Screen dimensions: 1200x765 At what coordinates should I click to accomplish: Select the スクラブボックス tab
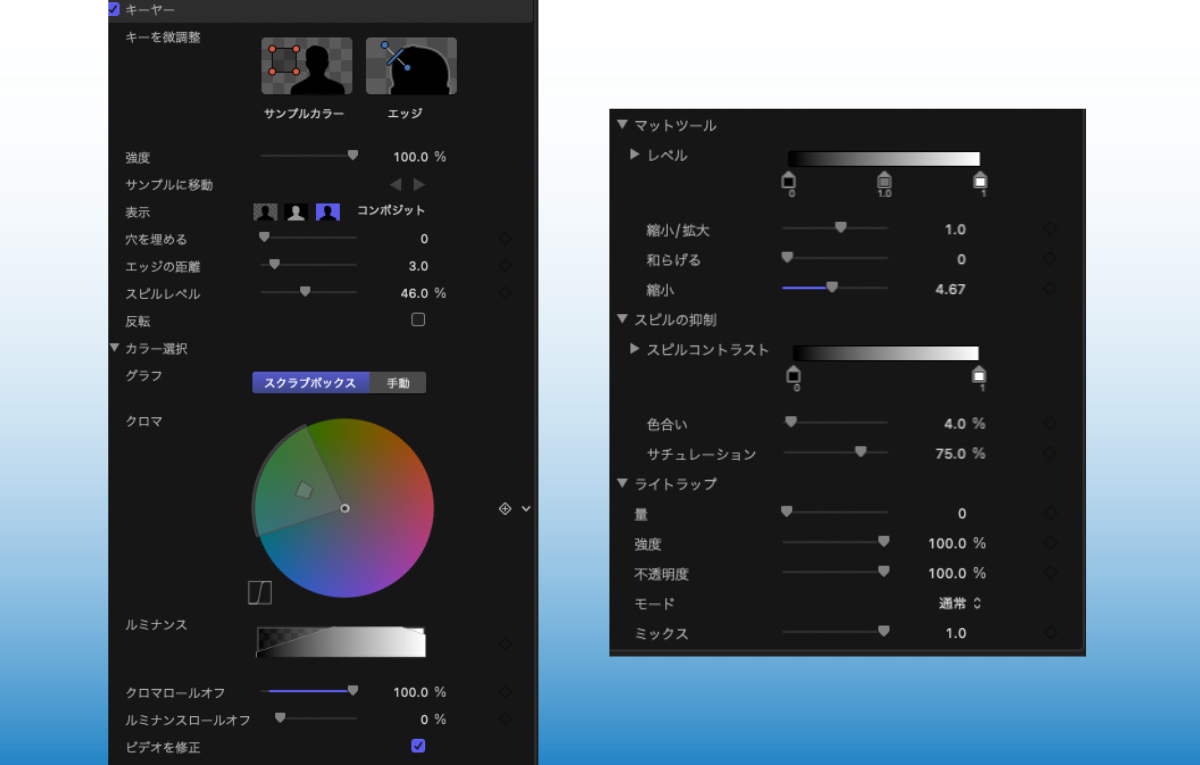tap(310, 382)
